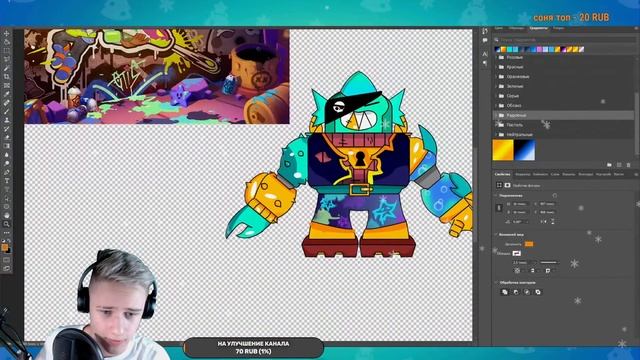Select the History Brush tool
This screenshot has width=640, height=360.
7,129
